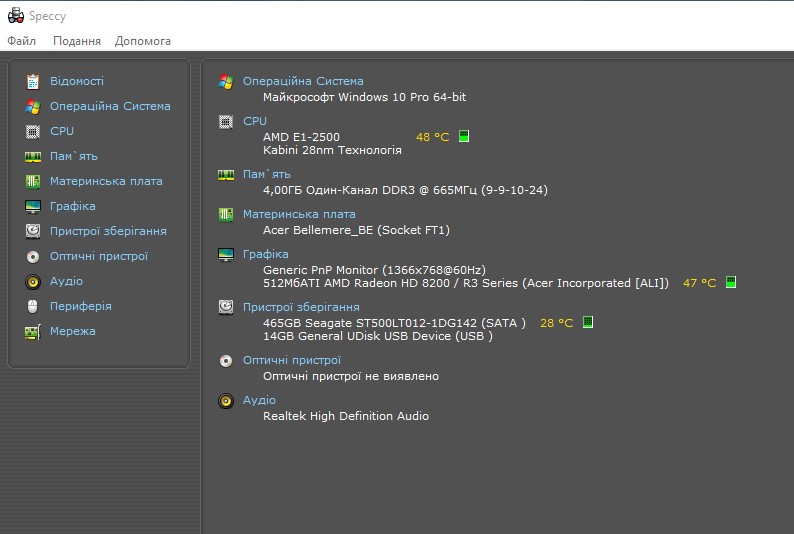
Task: Click the network Мережа icon in sidebar
Action: [33, 331]
